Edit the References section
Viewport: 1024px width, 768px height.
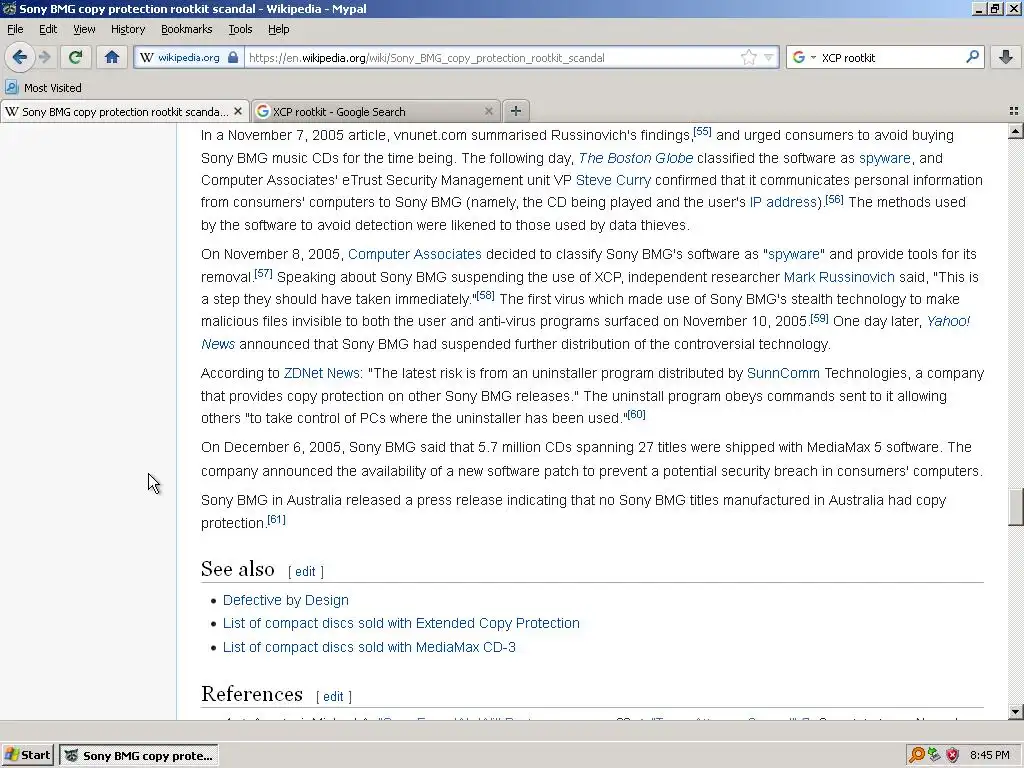(x=333, y=697)
